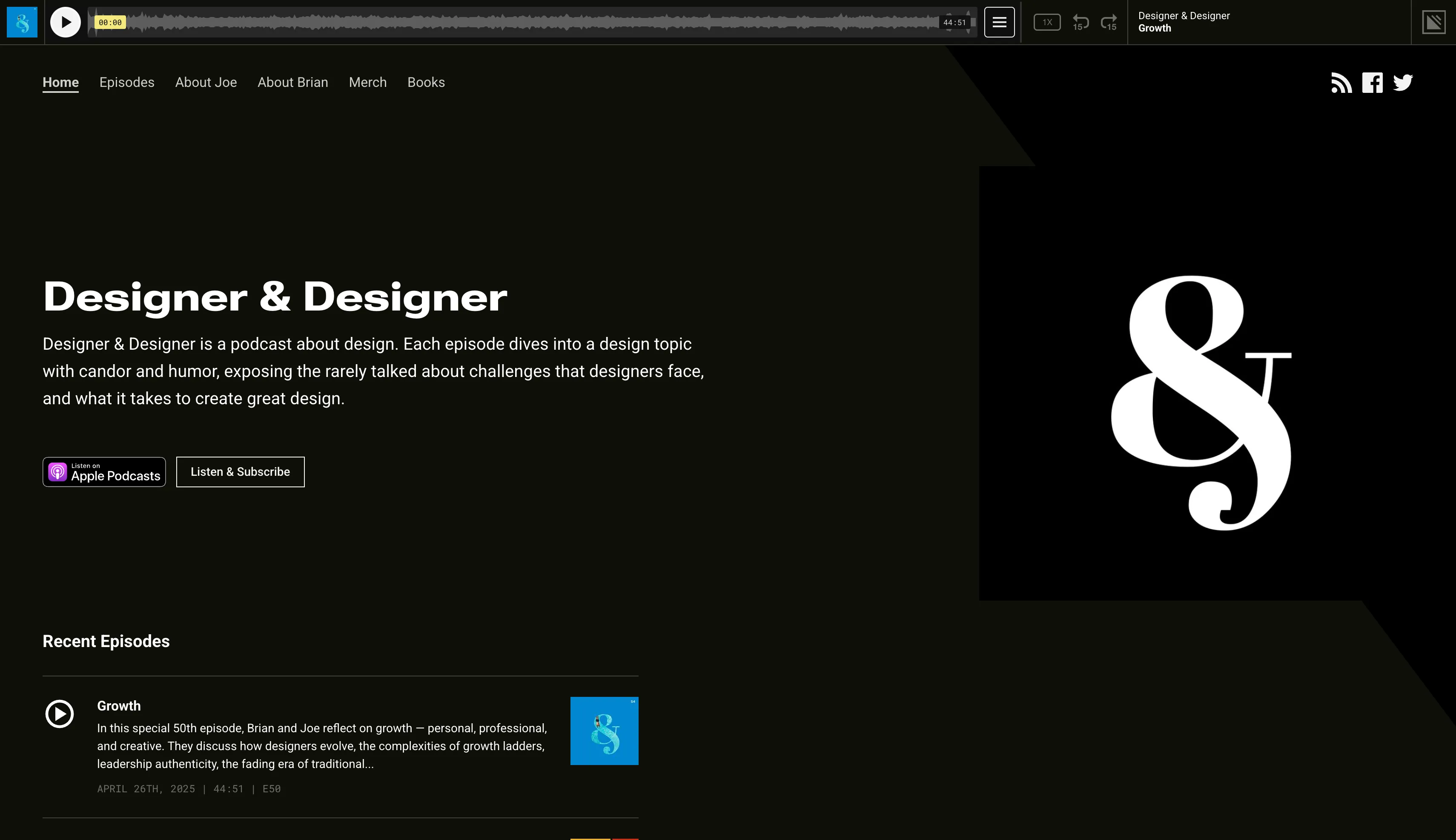Go to the Episodes page
This screenshot has height=840, width=1456.
[x=127, y=83]
